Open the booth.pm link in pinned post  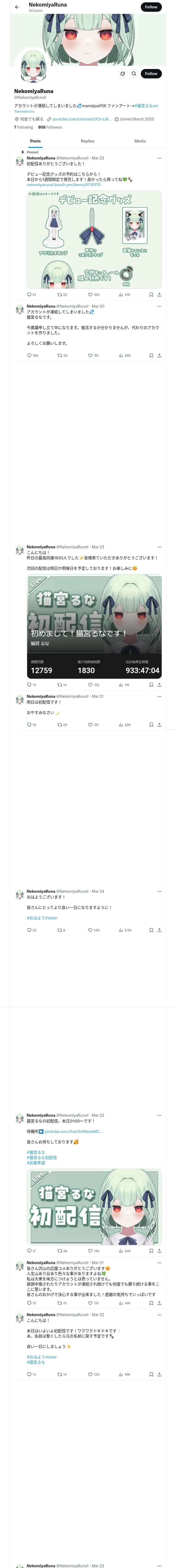64,185
